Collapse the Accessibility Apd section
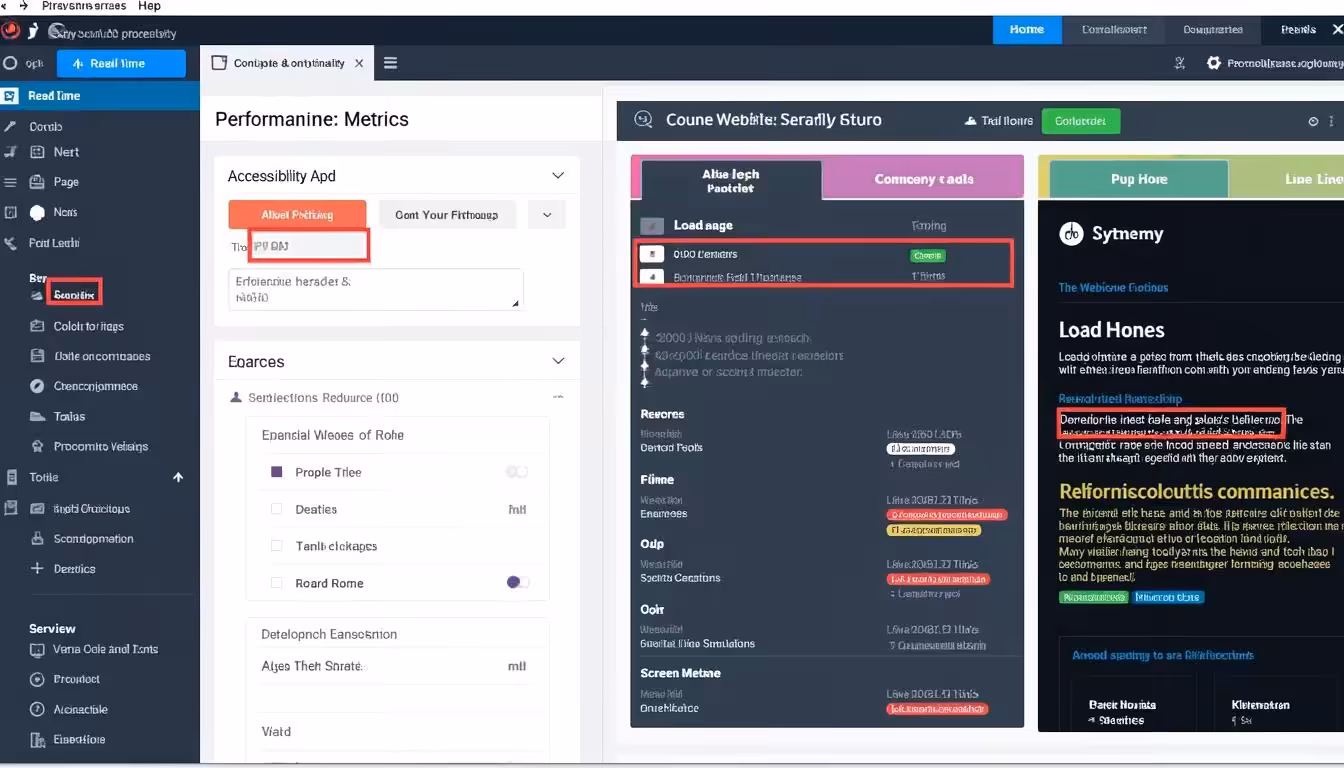 [558, 176]
